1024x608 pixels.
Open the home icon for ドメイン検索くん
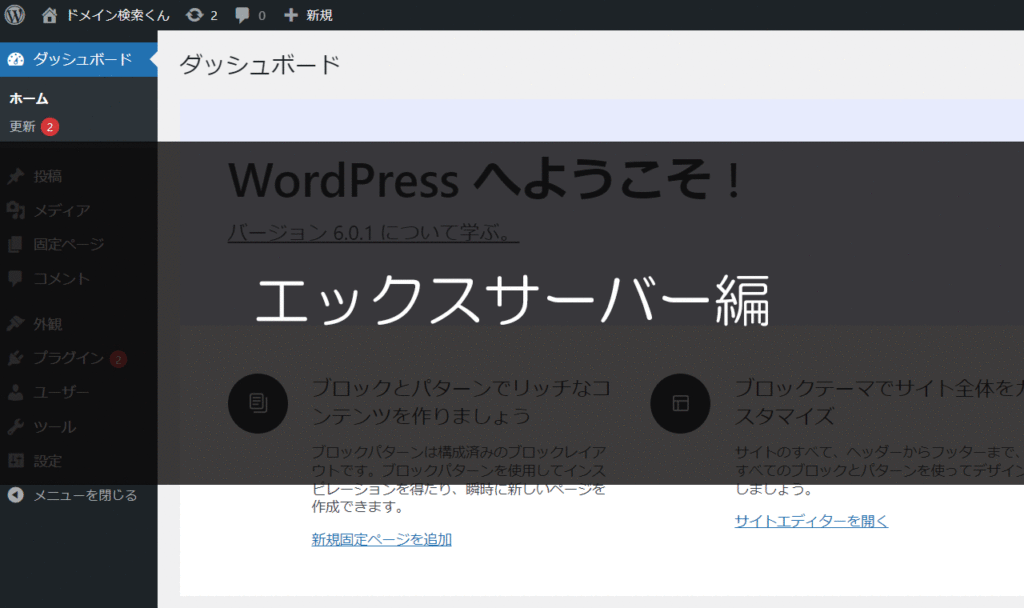[x=49, y=15]
